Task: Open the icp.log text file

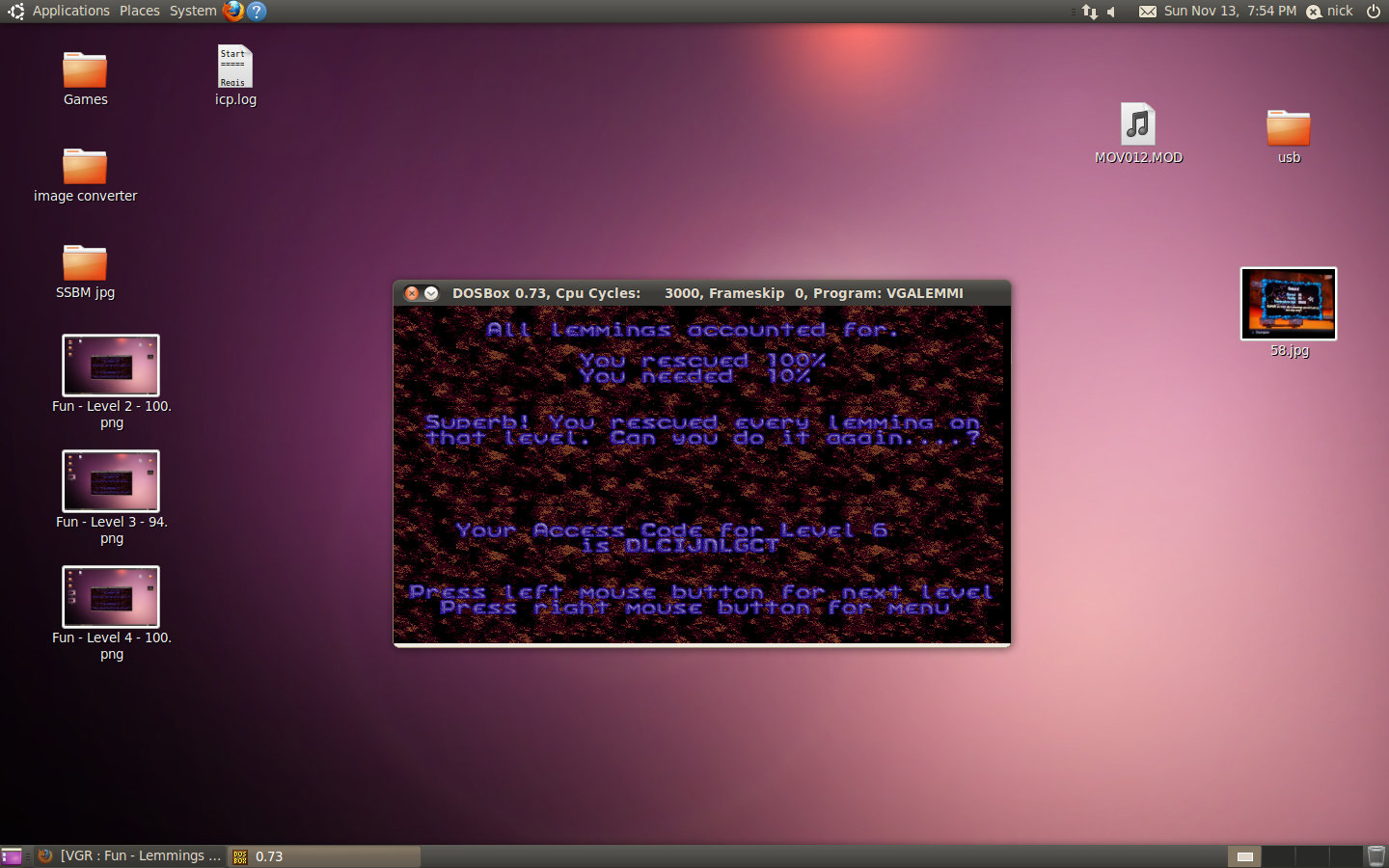Action: point(234,68)
